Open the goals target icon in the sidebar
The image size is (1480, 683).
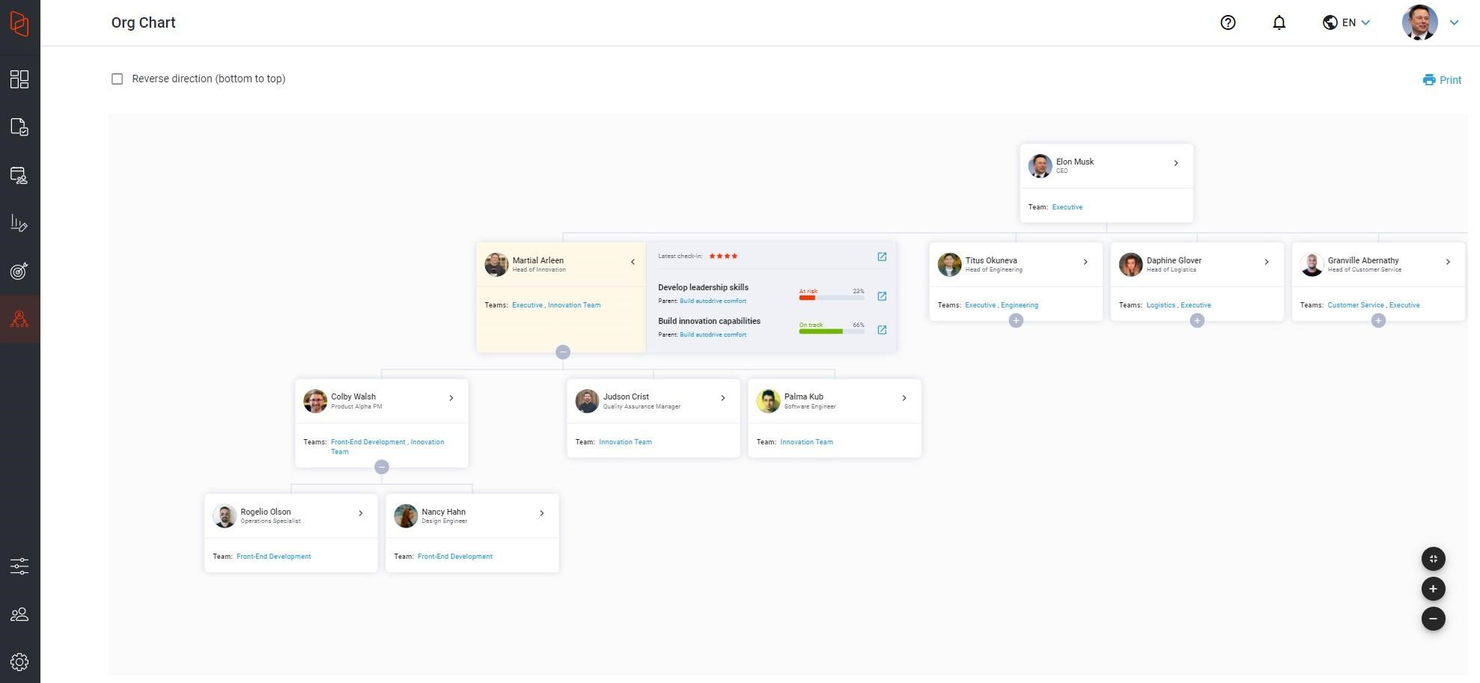coord(19,269)
